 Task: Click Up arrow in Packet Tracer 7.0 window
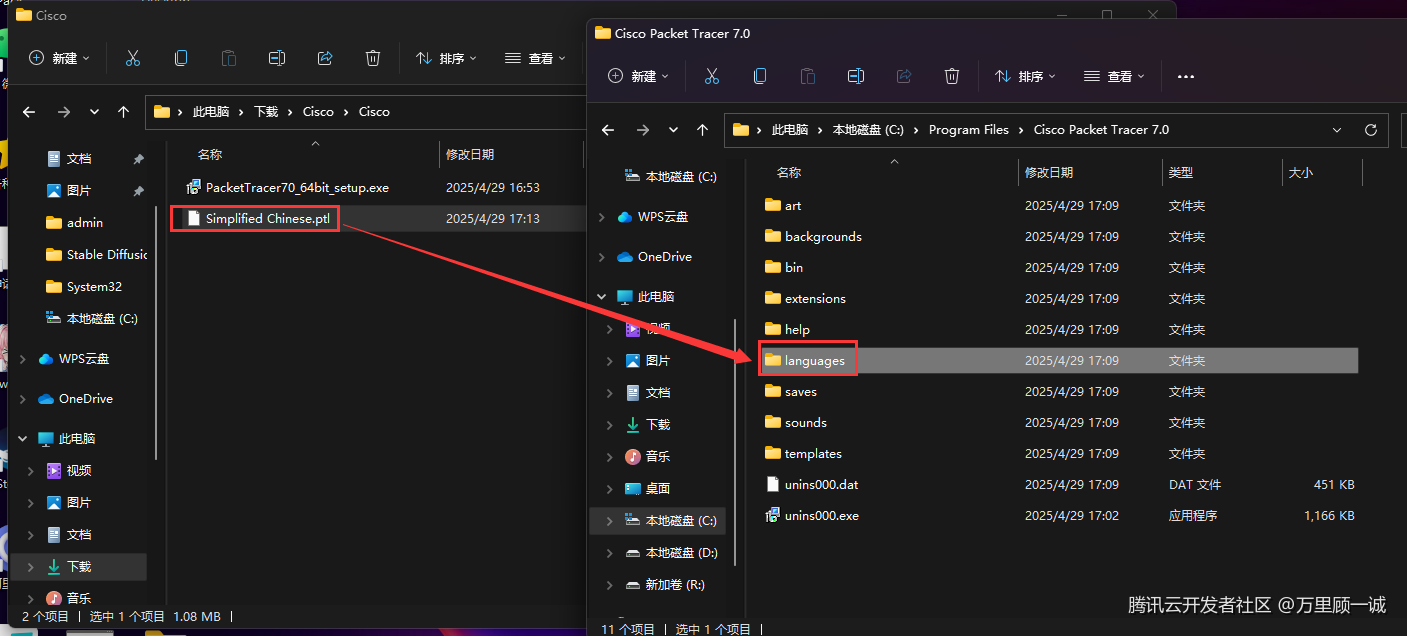pyautogui.click(x=703, y=130)
